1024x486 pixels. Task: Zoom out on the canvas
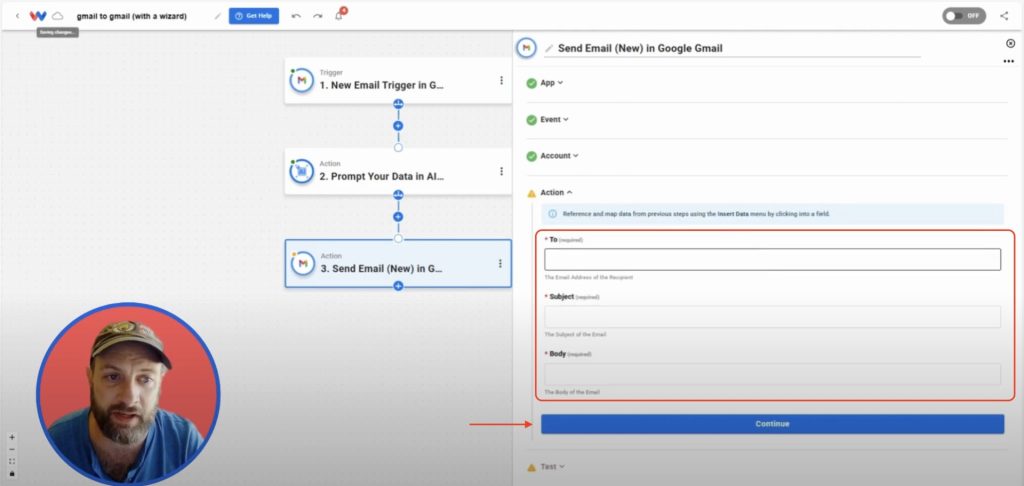[x=12, y=449]
